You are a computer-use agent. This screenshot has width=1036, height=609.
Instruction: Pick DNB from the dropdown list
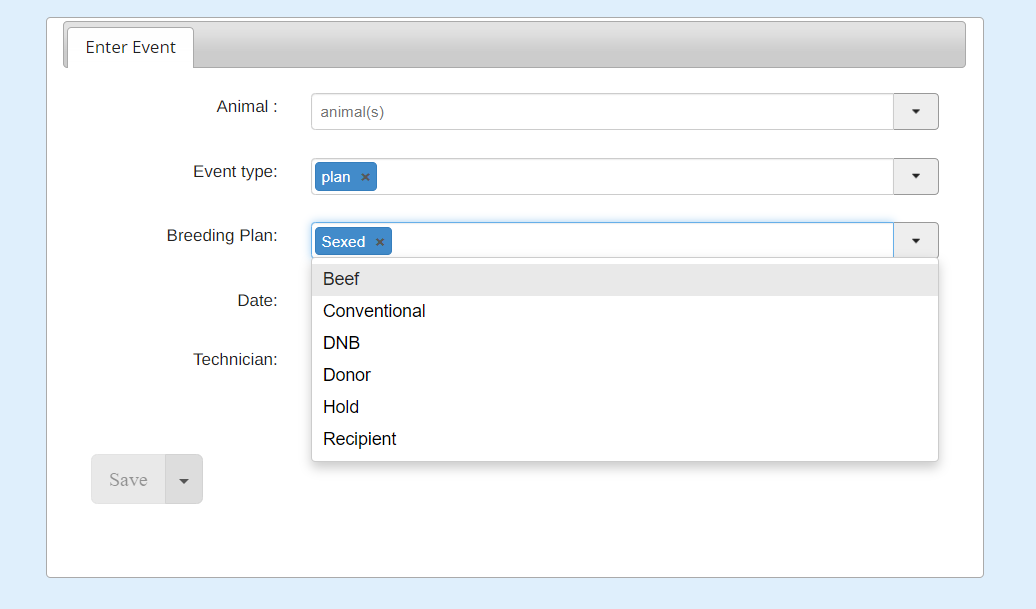point(341,343)
